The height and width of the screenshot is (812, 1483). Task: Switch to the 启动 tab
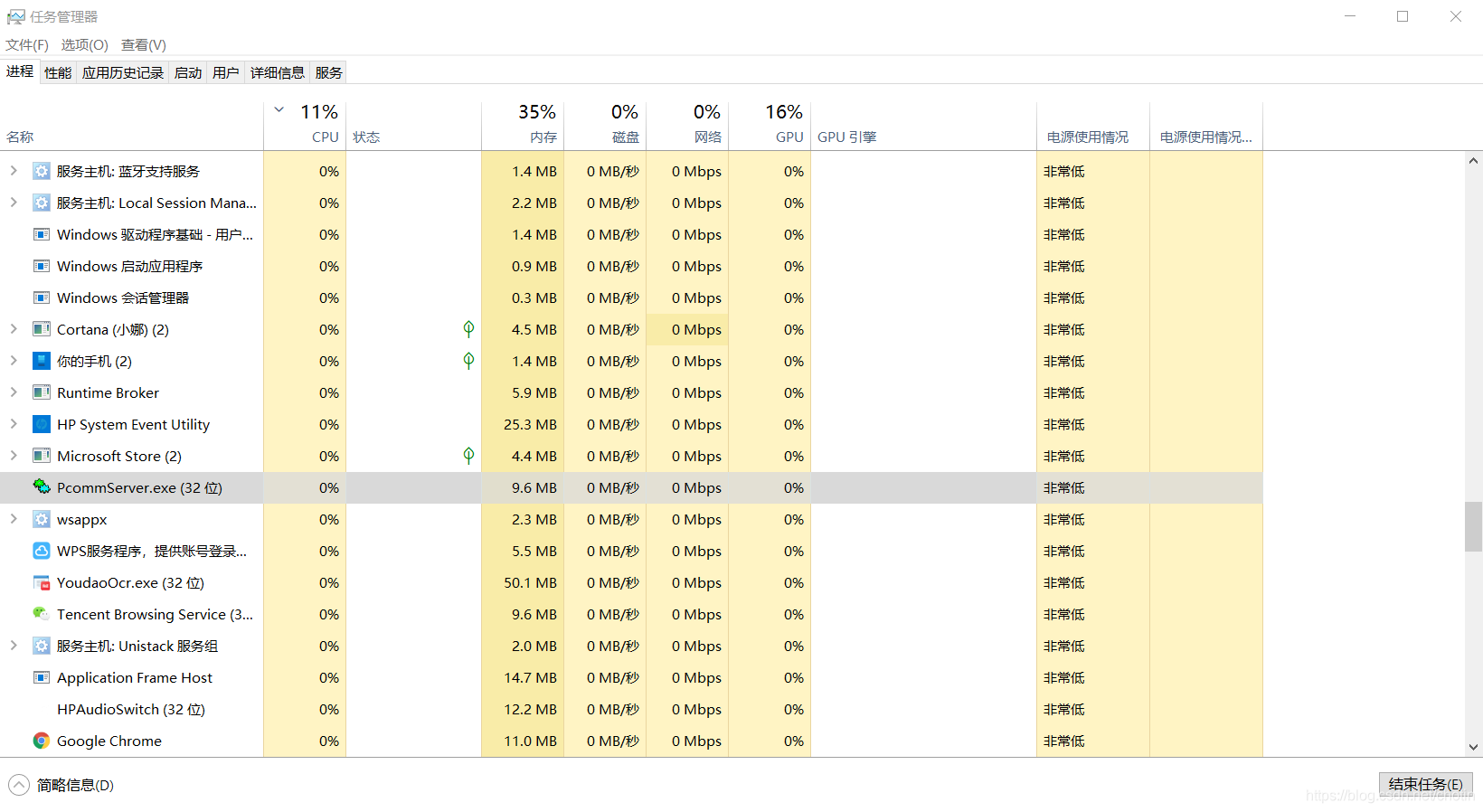tap(188, 73)
